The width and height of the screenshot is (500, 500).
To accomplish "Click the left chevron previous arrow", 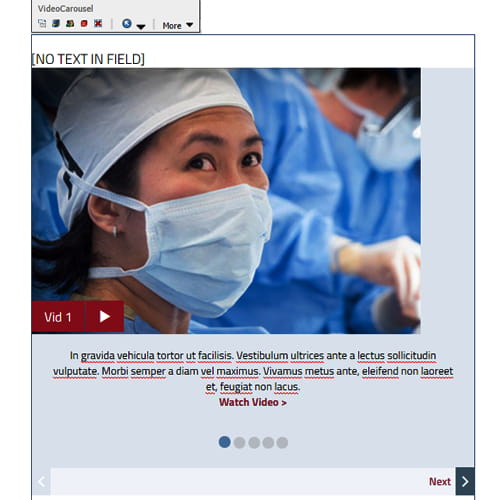I will 42,481.
